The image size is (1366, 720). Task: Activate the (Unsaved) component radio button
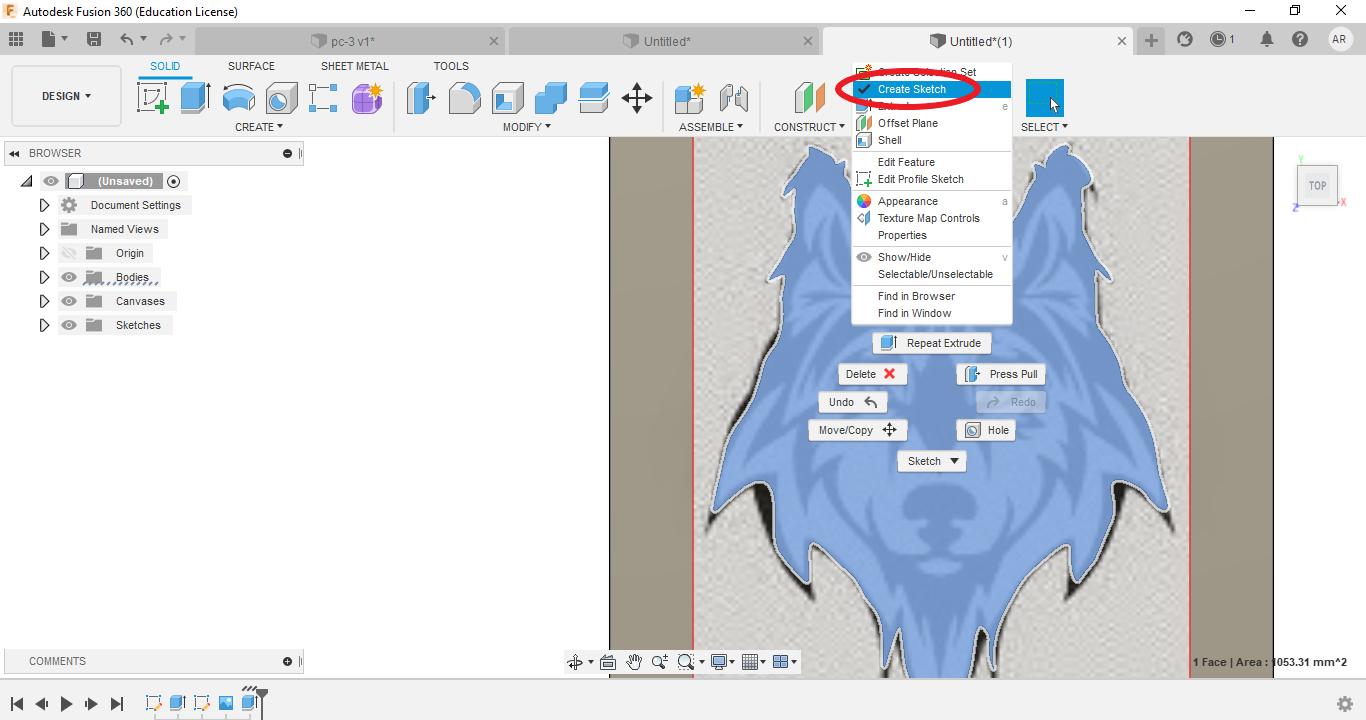174,181
